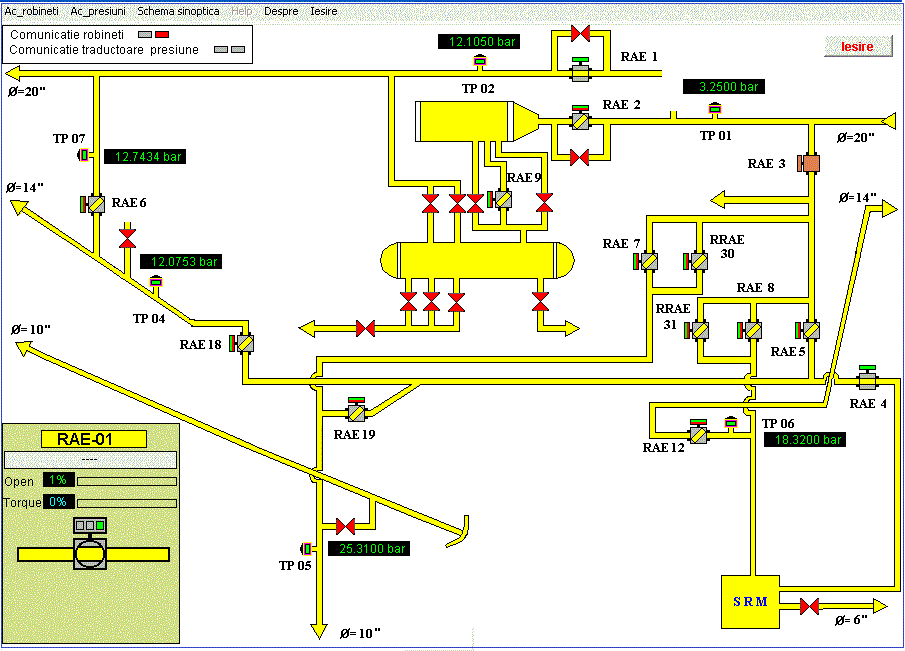The image size is (905, 651).
Task: Open the Despre menu
Action: pos(280,11)
